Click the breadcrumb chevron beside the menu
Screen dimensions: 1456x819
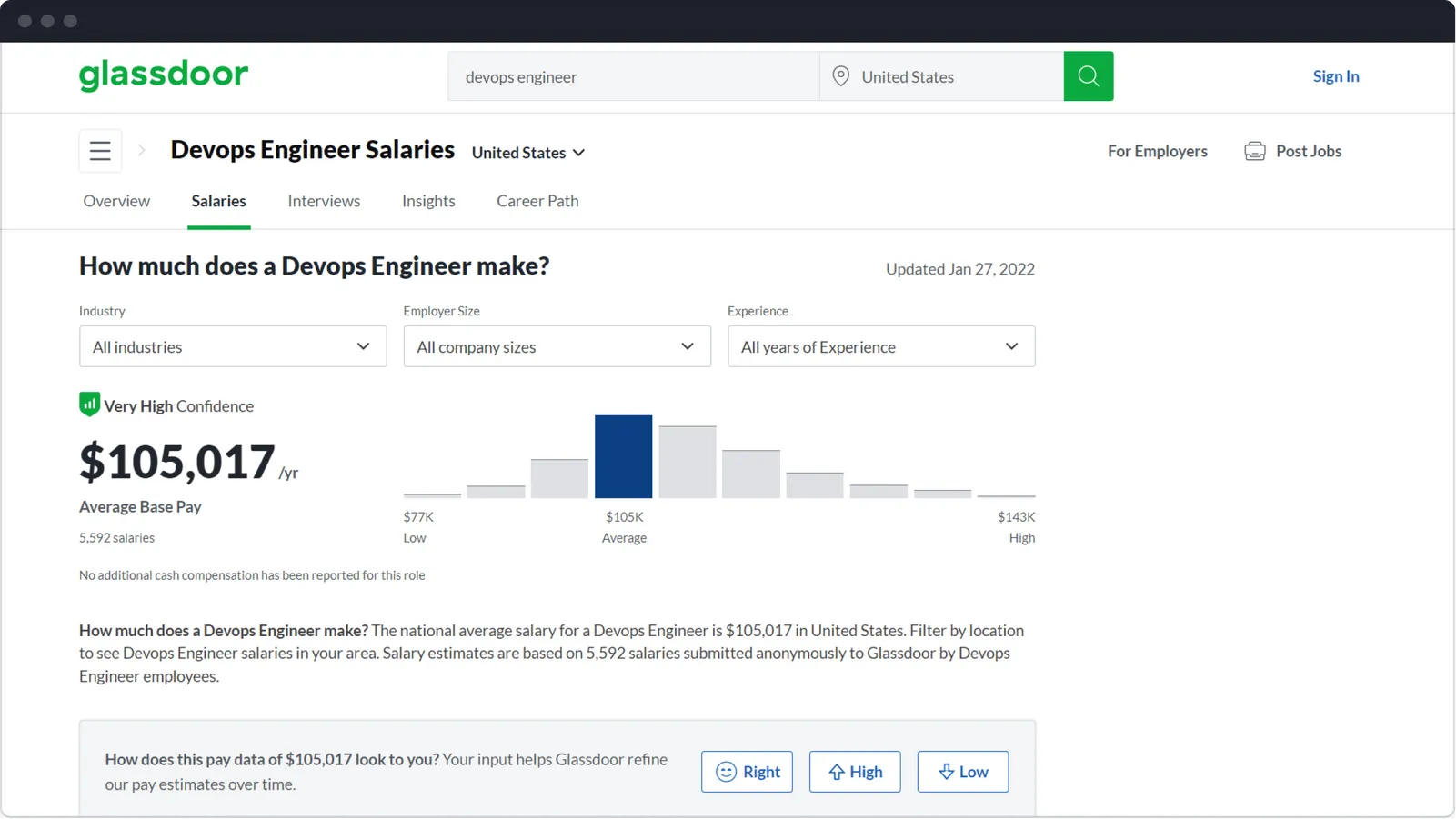tap(142, 151)
